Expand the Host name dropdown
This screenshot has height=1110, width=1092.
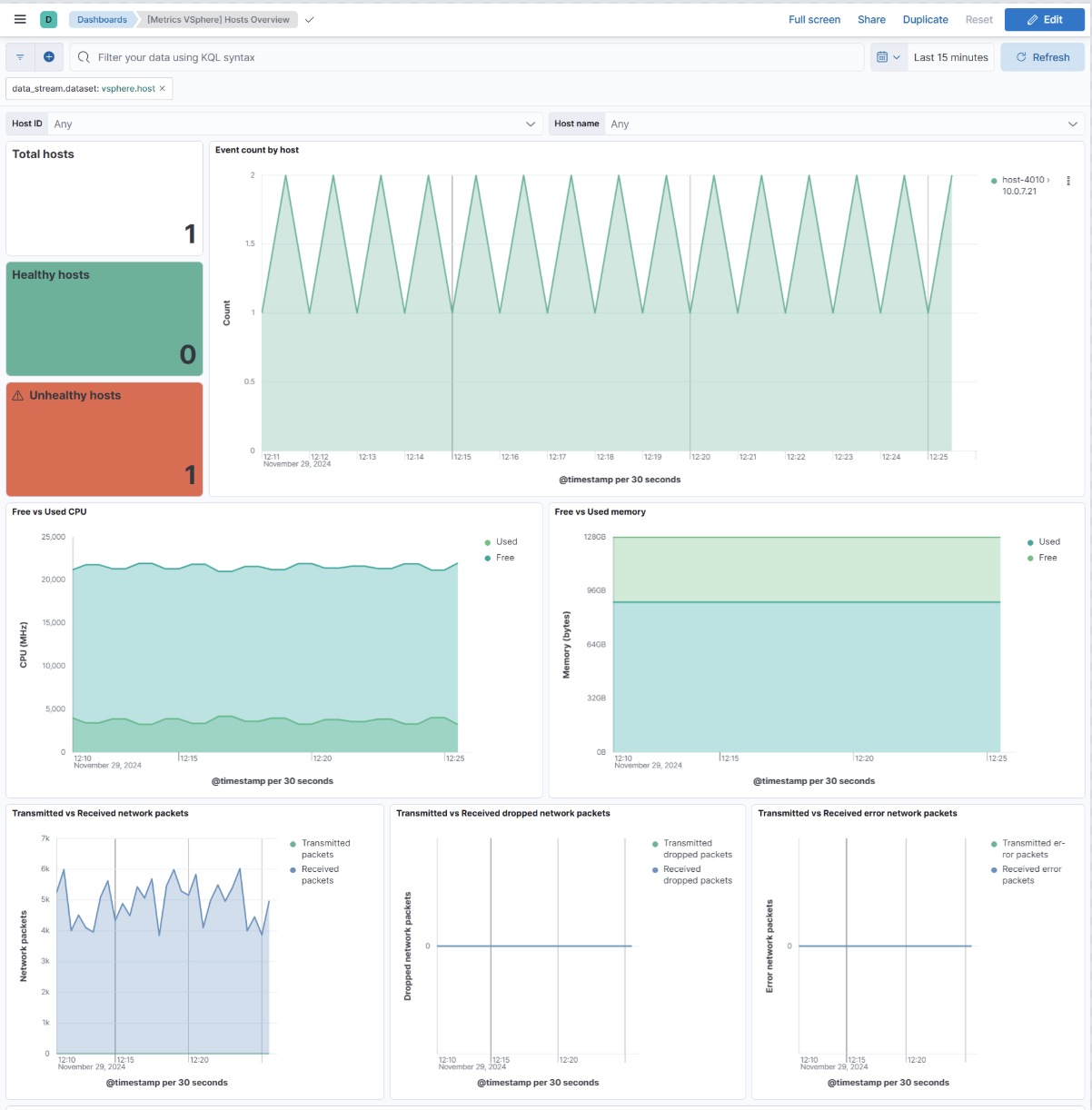[1072, 124]
